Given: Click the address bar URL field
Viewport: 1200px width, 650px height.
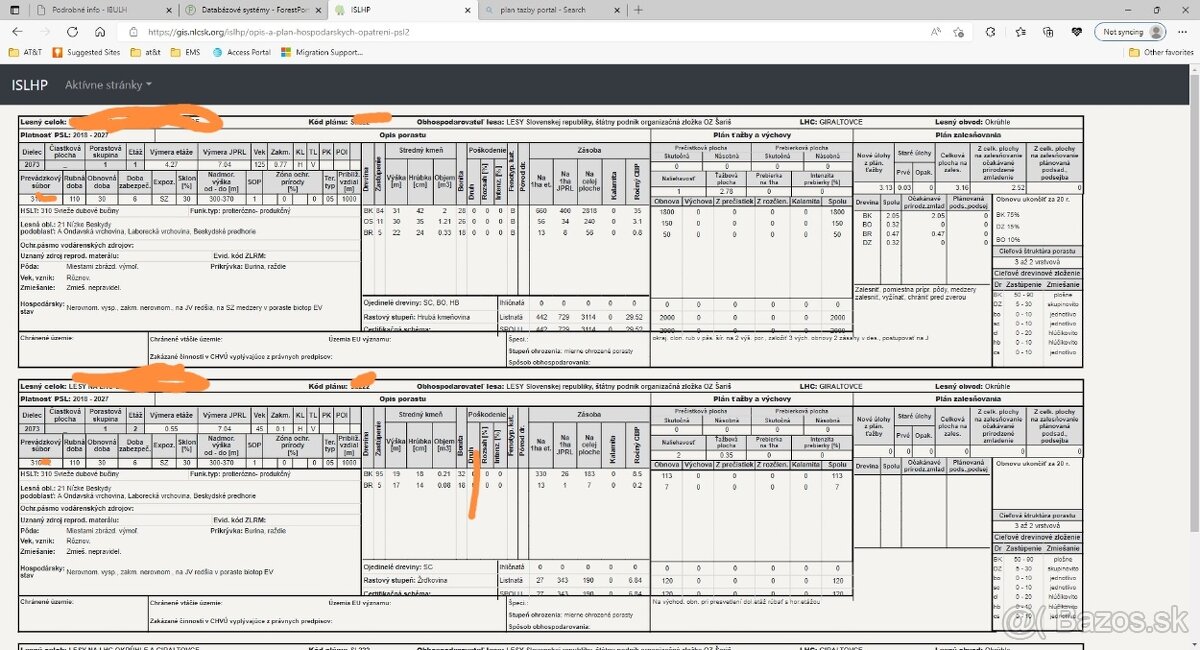Looking at the screenshot, I should tap(500, 32).
